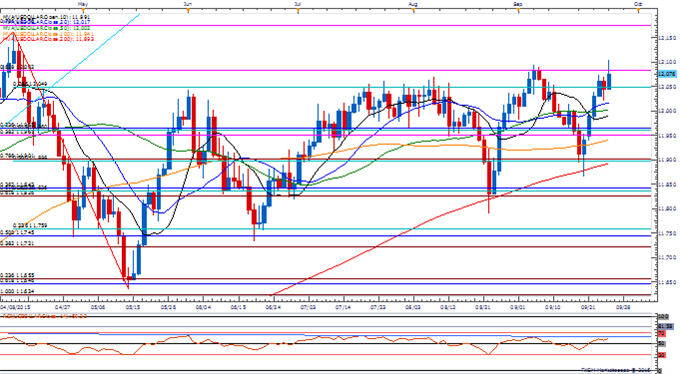Select the 11,700 price axis label
The image size is (680, 374).
(667, 258)
